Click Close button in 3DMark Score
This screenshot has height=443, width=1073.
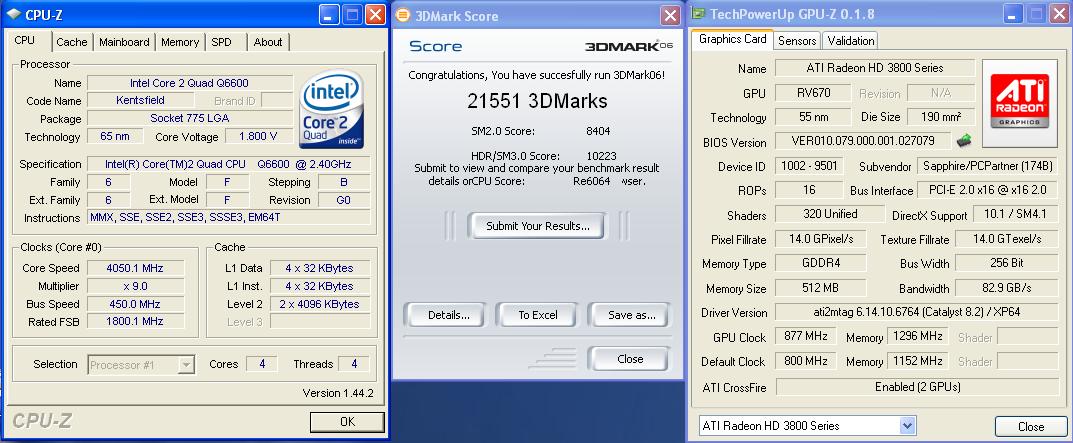(630, 359)
